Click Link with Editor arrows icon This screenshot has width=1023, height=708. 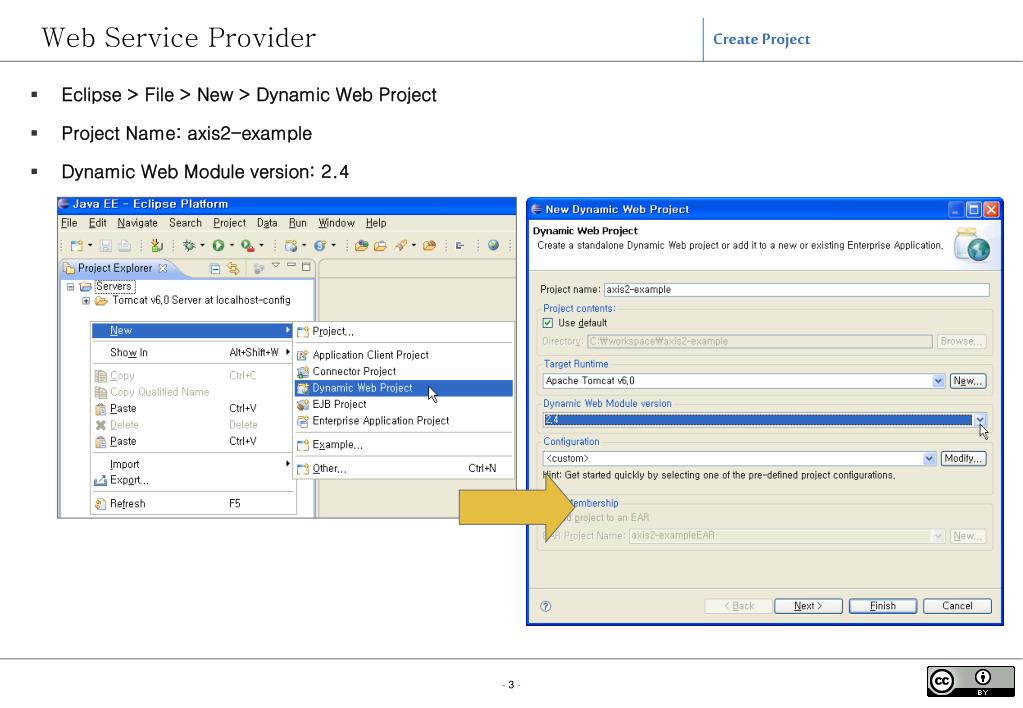[x=233, y=268]
